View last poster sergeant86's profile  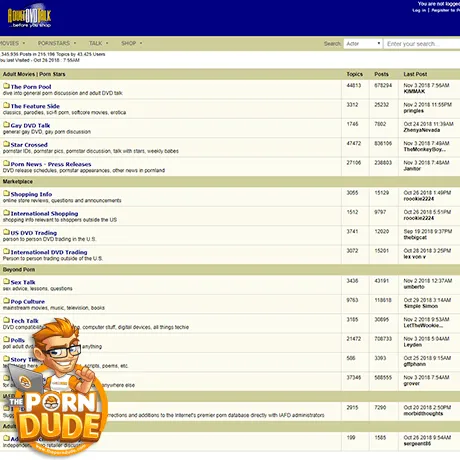417,443
